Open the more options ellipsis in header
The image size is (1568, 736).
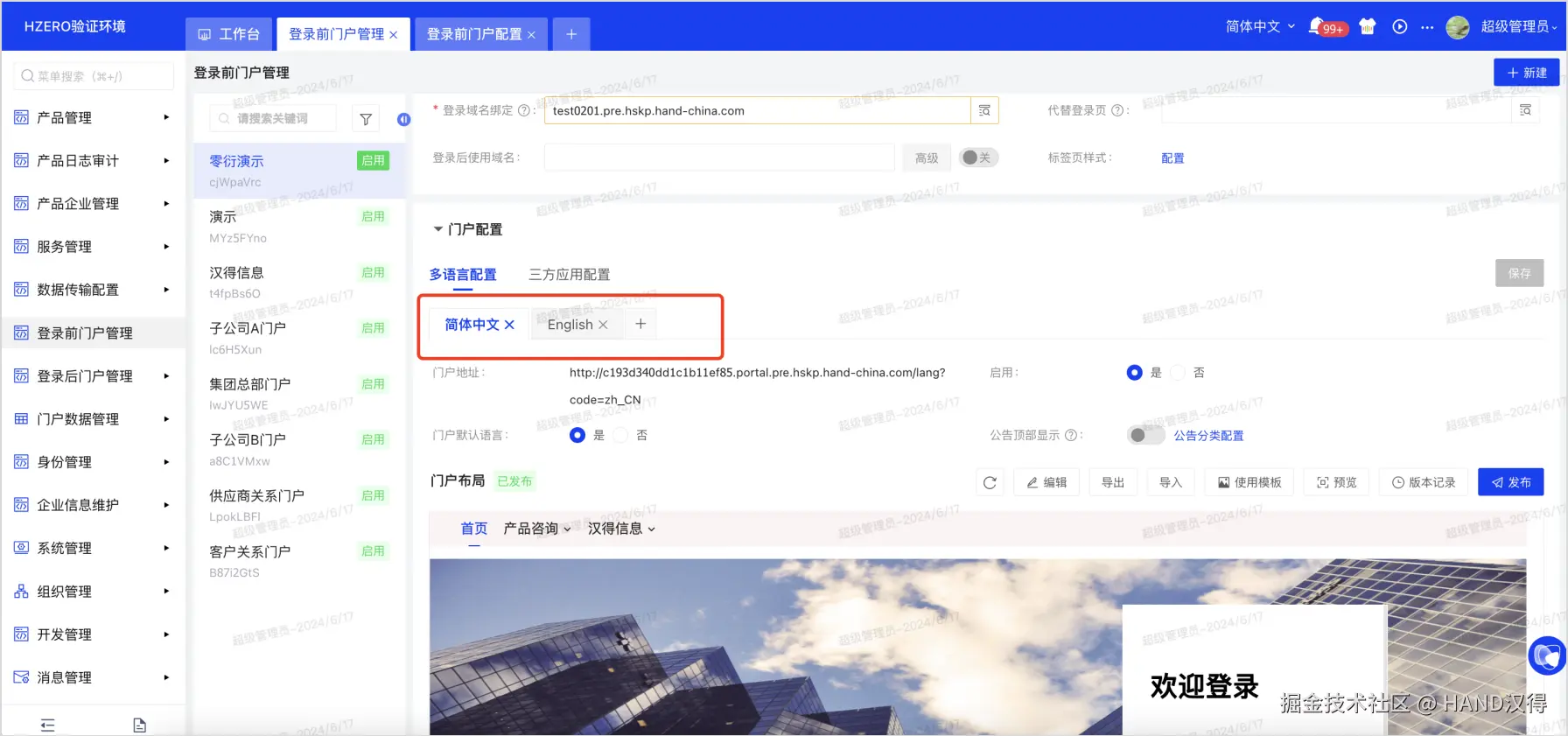(x=1427, y=27)
